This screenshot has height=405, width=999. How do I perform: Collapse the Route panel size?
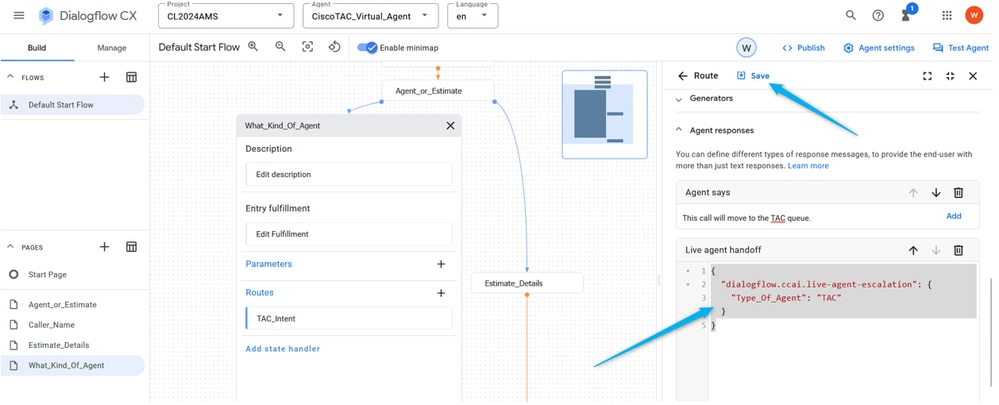pos(950,76)
